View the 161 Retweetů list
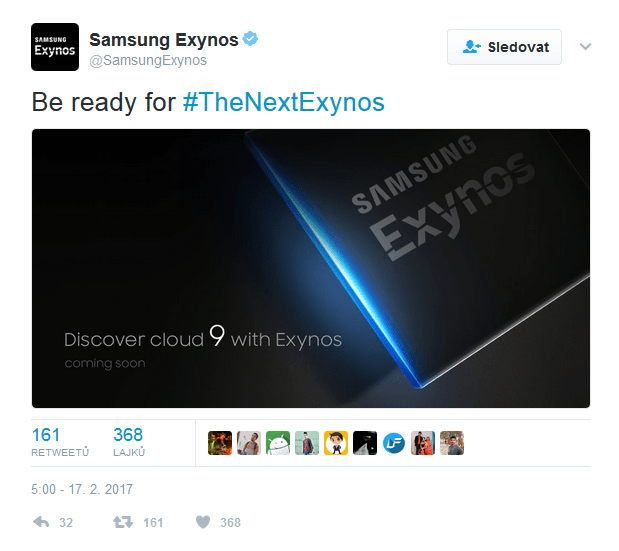The height and width of the screenshot is (551, 619). click(60, 442)
